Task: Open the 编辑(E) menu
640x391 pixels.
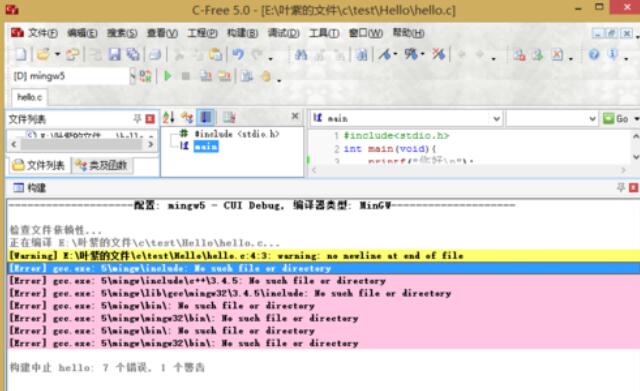Action: [x=82, y=33]
